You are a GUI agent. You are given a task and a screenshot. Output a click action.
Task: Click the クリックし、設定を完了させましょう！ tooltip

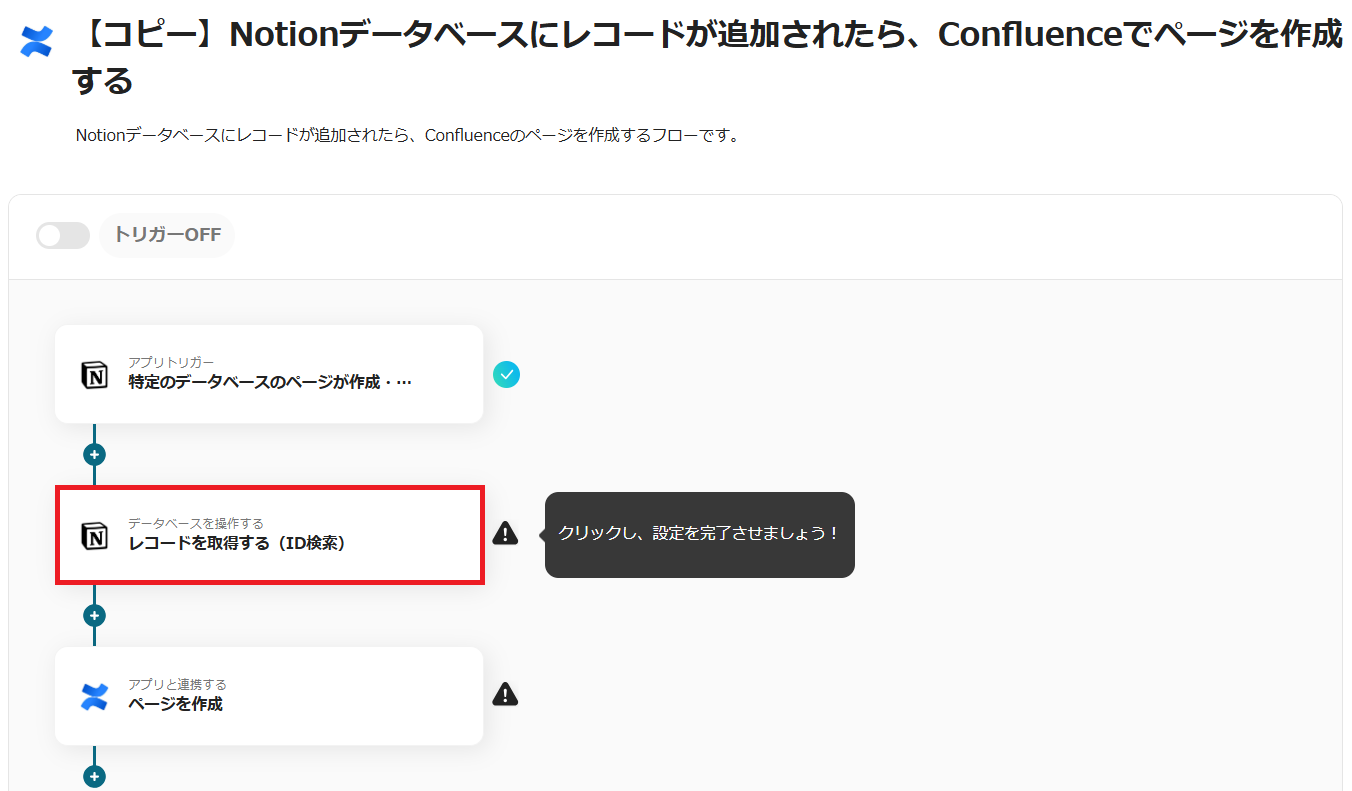pos(699,534)
